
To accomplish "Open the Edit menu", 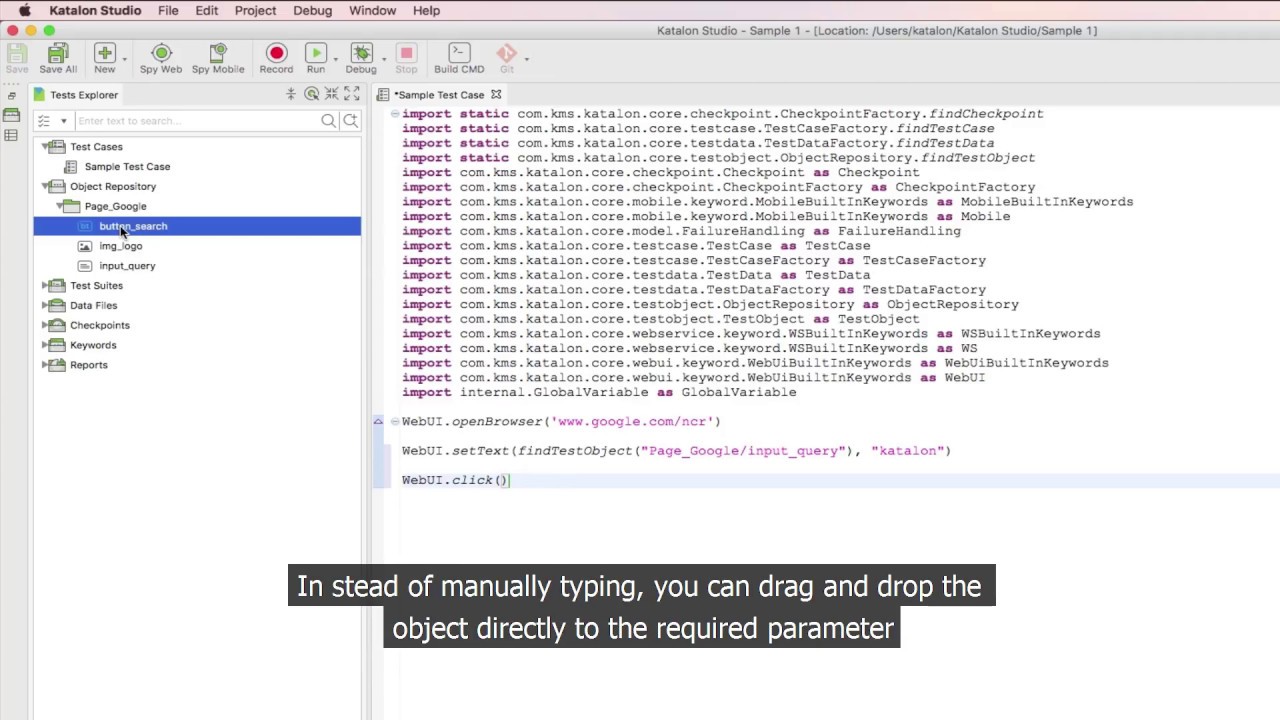I will point(207,10).
